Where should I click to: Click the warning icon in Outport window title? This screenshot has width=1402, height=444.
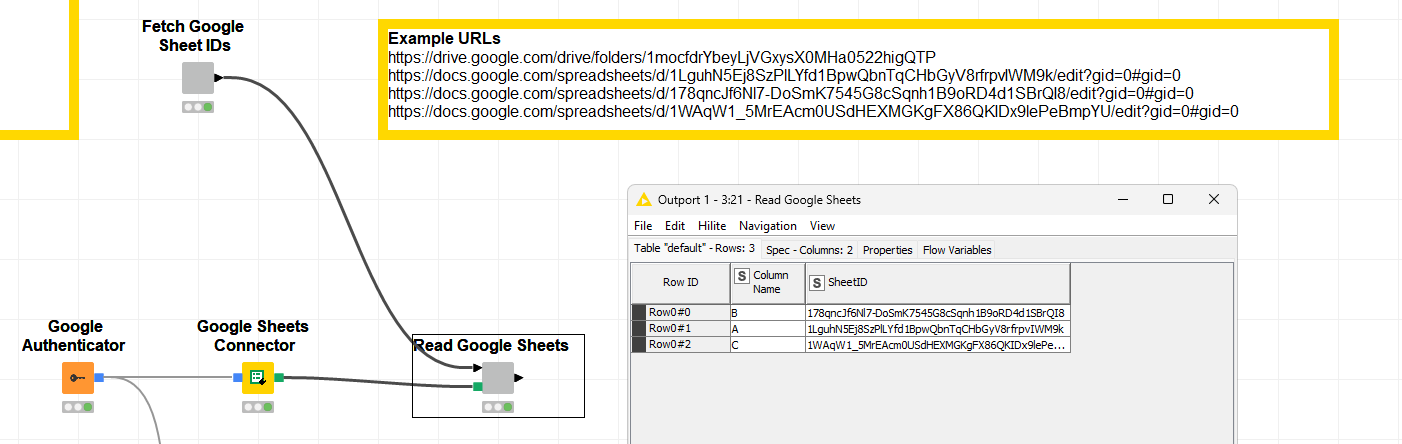click(x=643, y=199)
